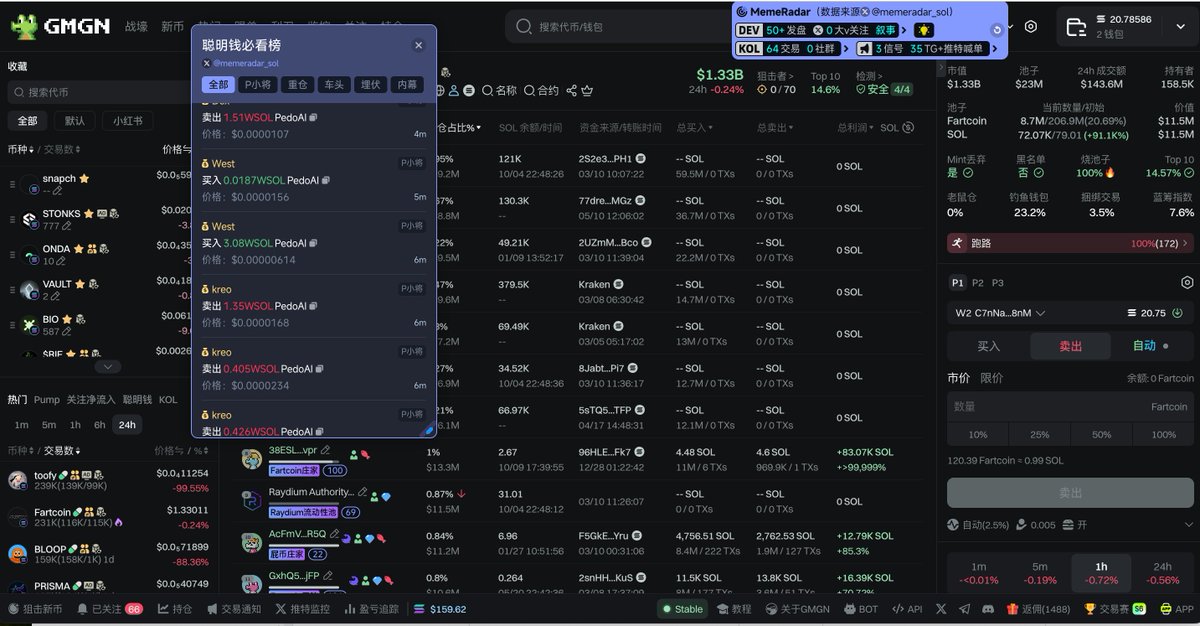Edit note pencil under snapch

(x=59, y=190)
